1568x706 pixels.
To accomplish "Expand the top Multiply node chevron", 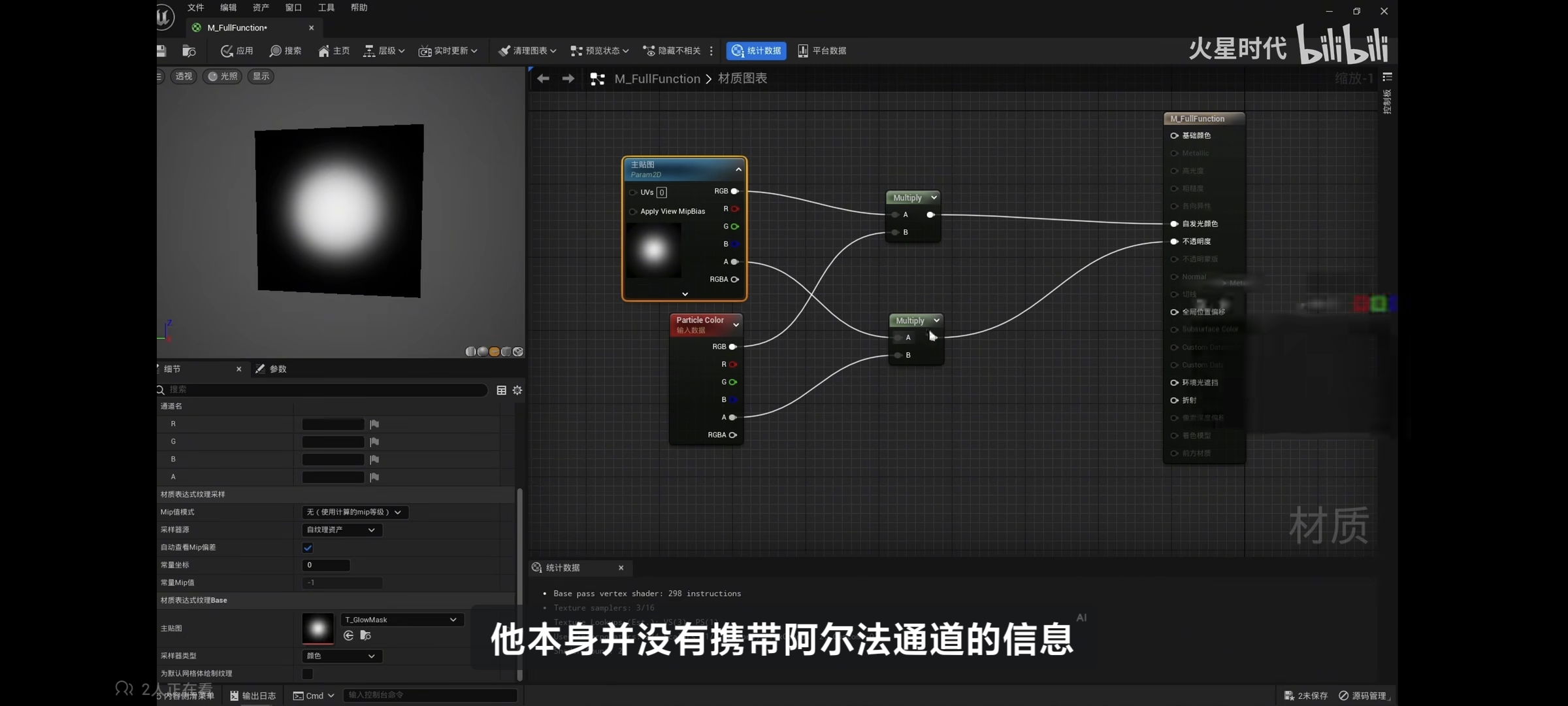I will tap(934, 197).
